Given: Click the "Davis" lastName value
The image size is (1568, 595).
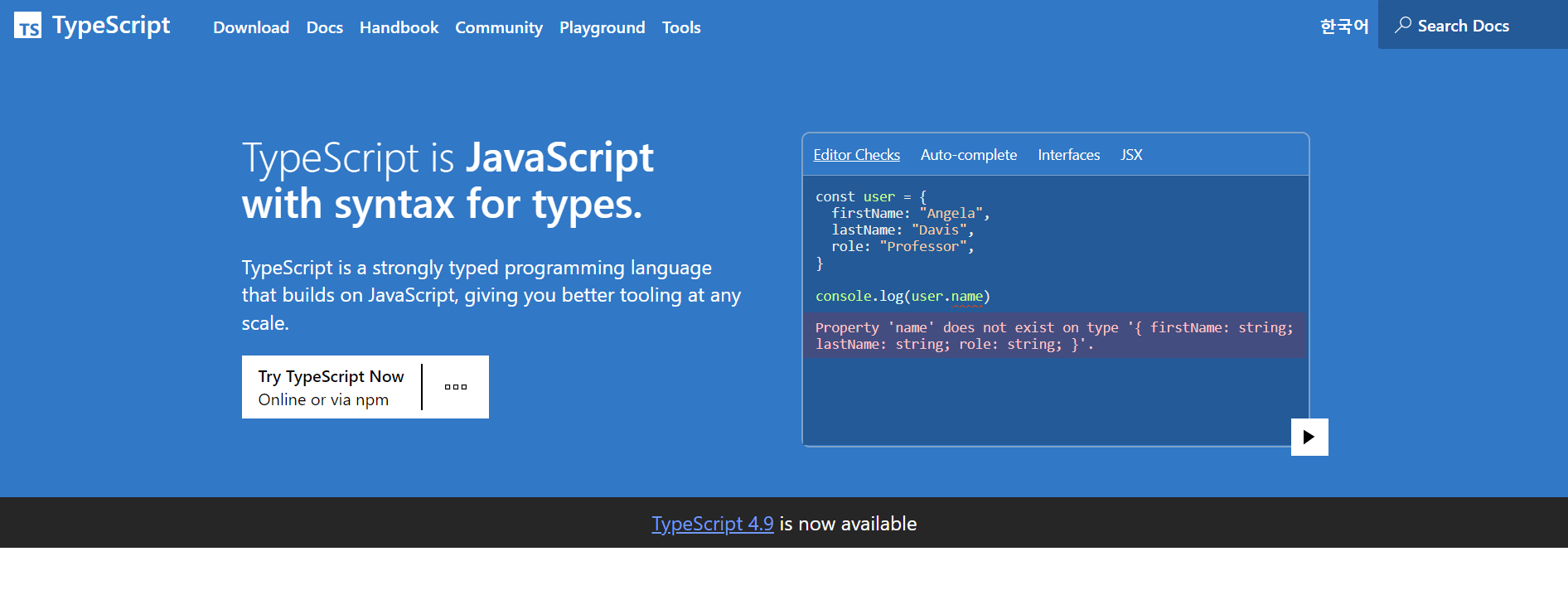Looking at the screenshot, I should [939, 230].
